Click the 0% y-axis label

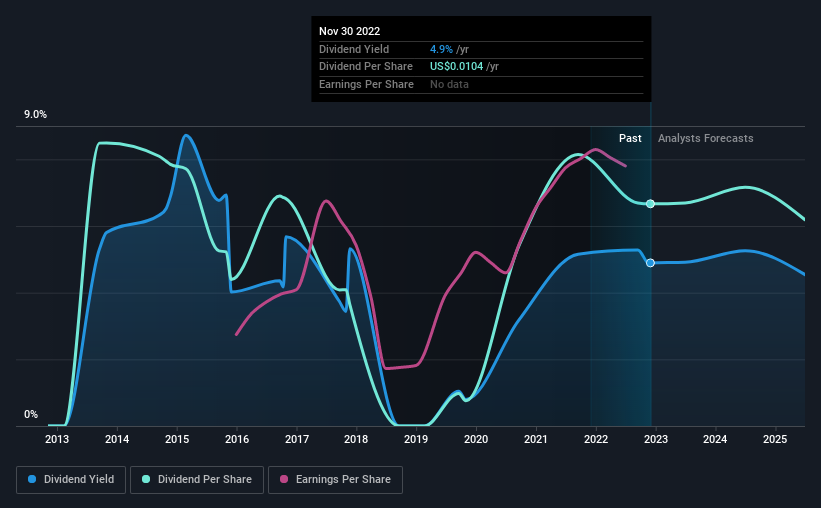tap(31, 414)
